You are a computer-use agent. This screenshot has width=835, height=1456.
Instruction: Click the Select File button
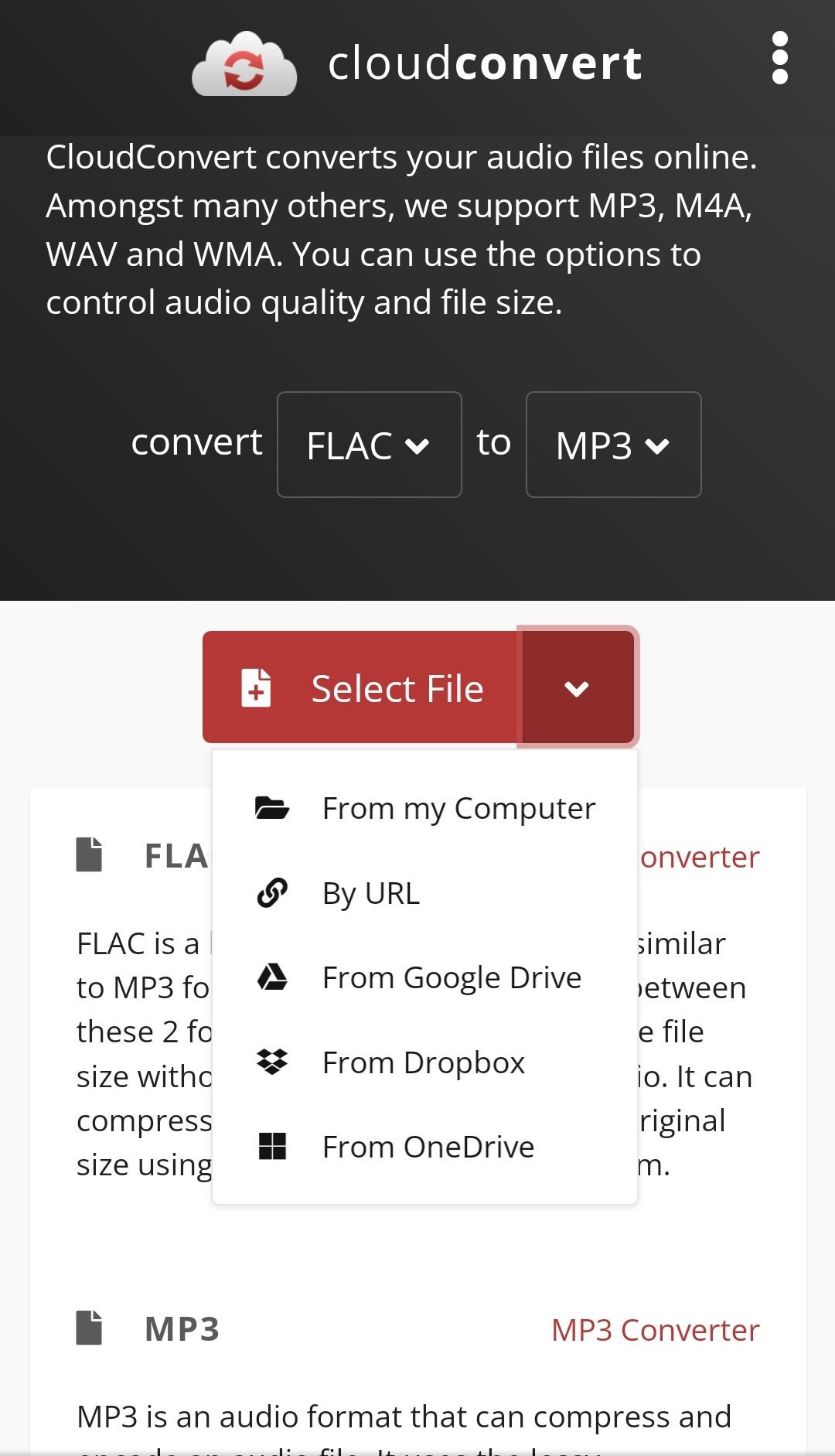pos(397,687)
